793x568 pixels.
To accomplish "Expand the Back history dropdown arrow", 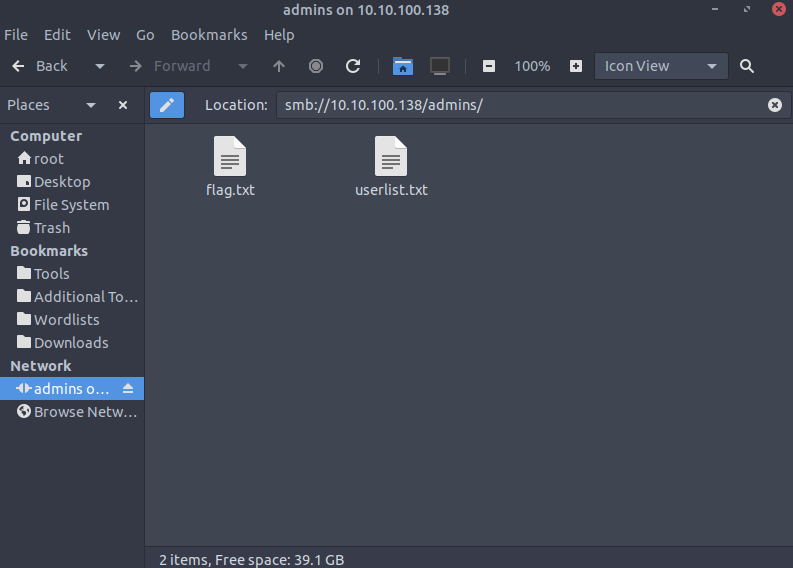I will coord(100,66).
